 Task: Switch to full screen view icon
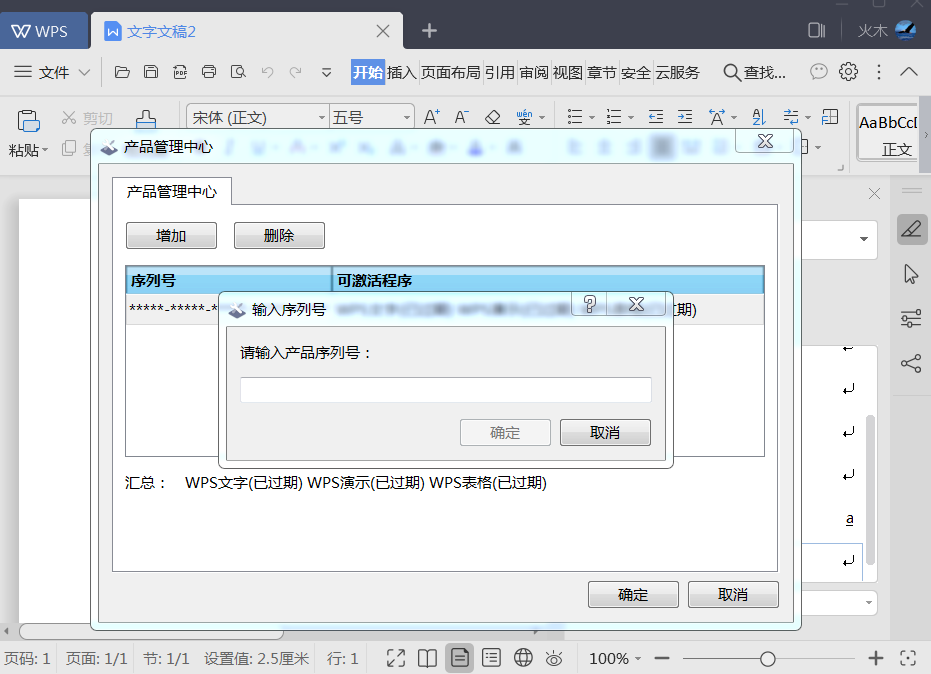[395, 658]
